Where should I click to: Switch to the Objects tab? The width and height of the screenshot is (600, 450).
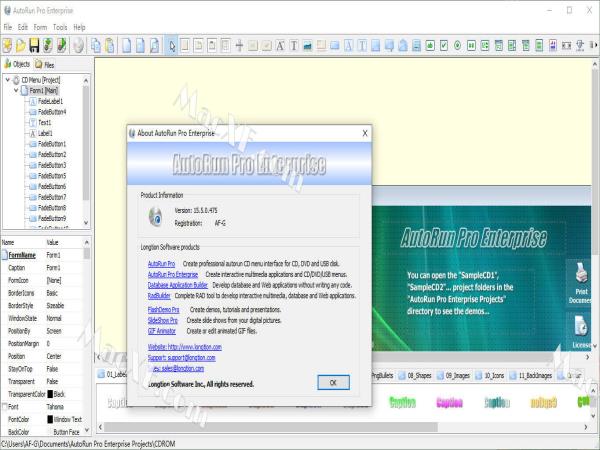[x=17, y=64]
